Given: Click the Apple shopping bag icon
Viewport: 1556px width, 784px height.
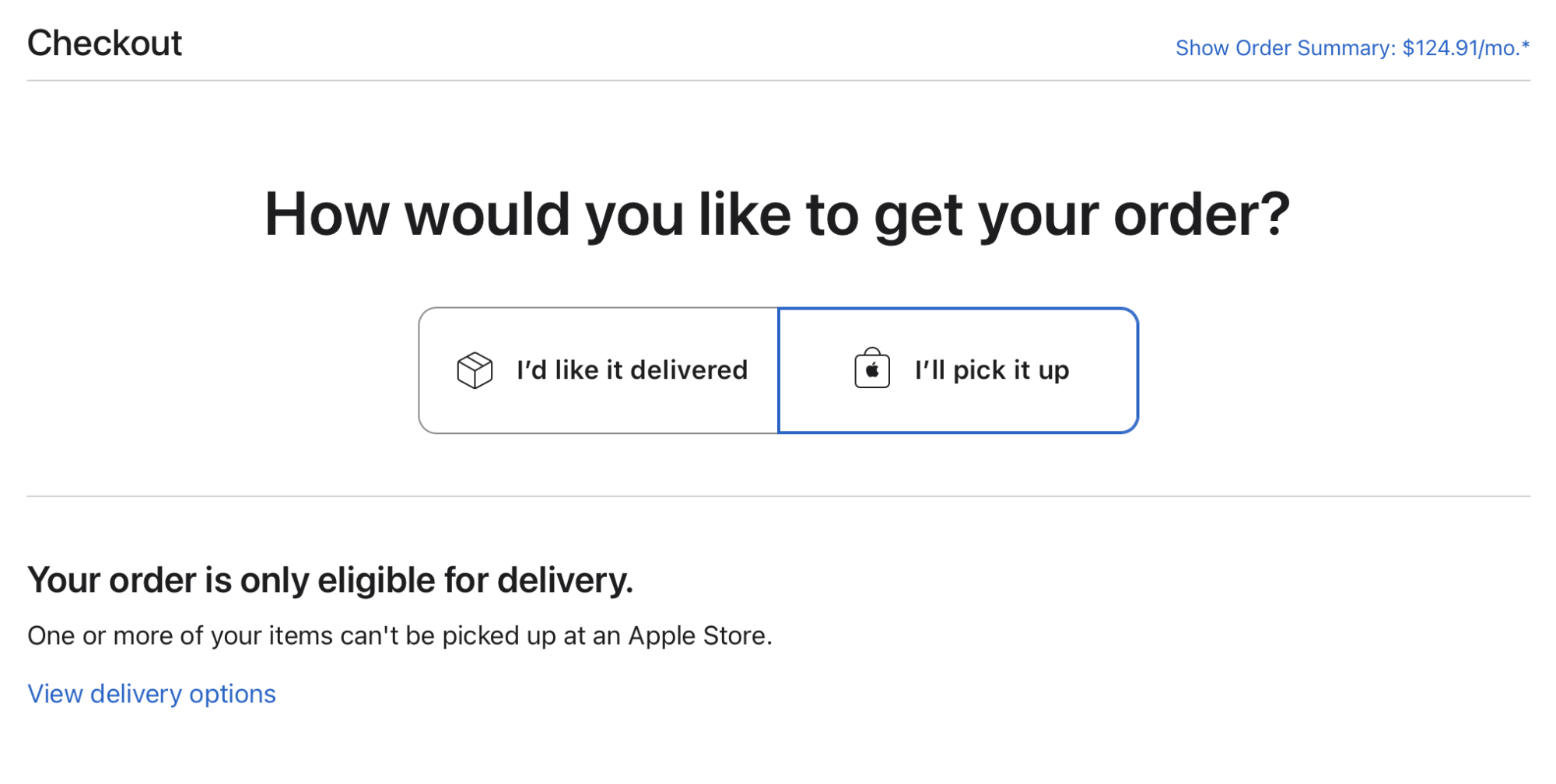Looking at the screenshot, I should [872, 368].
